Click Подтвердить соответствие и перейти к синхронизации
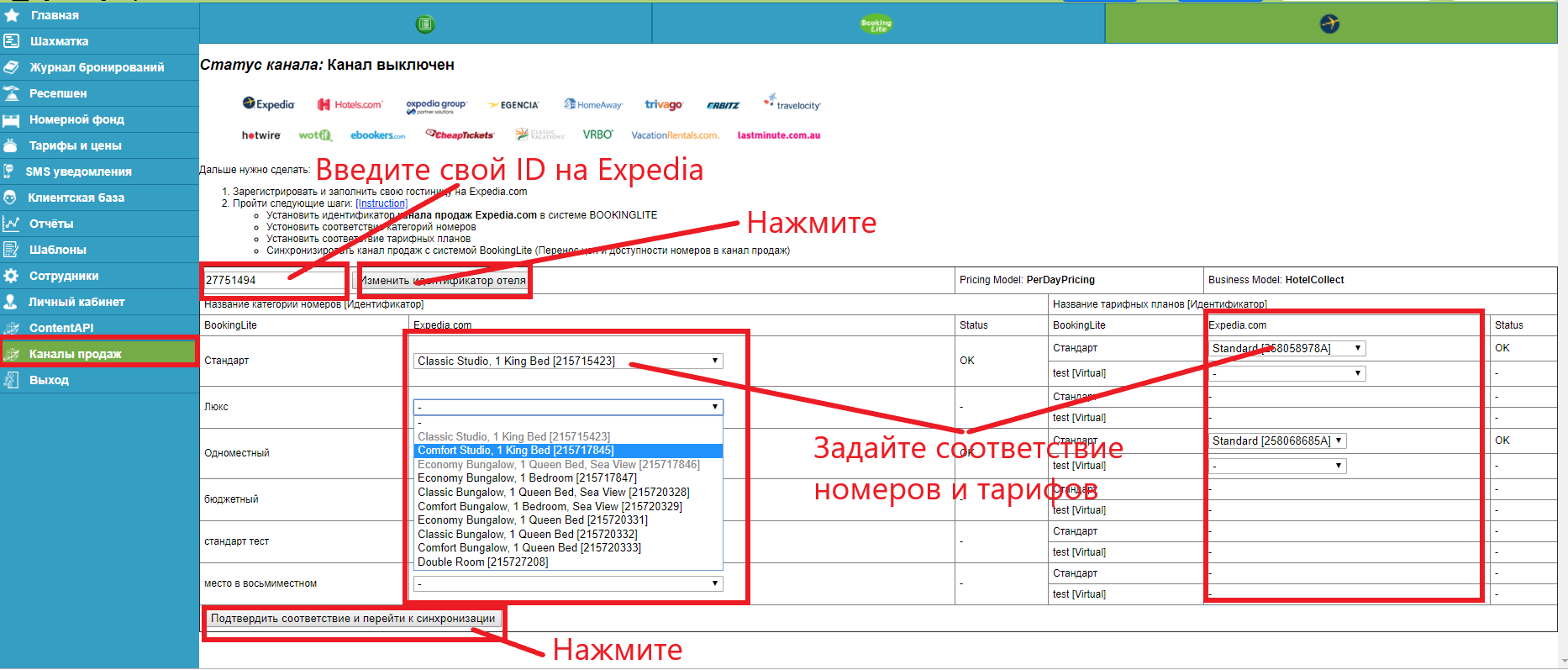This screenshot has height=670, width=1568. click(x=353, y=619)
